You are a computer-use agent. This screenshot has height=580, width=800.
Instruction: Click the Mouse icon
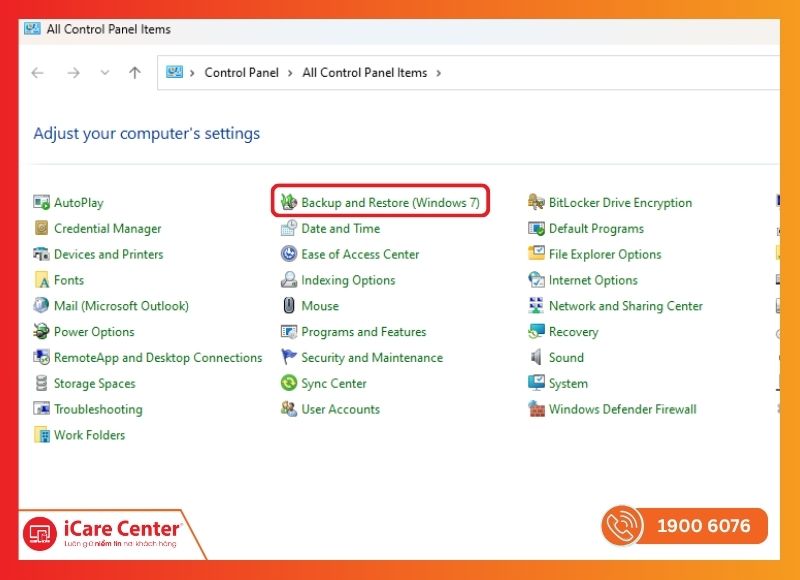289,306
